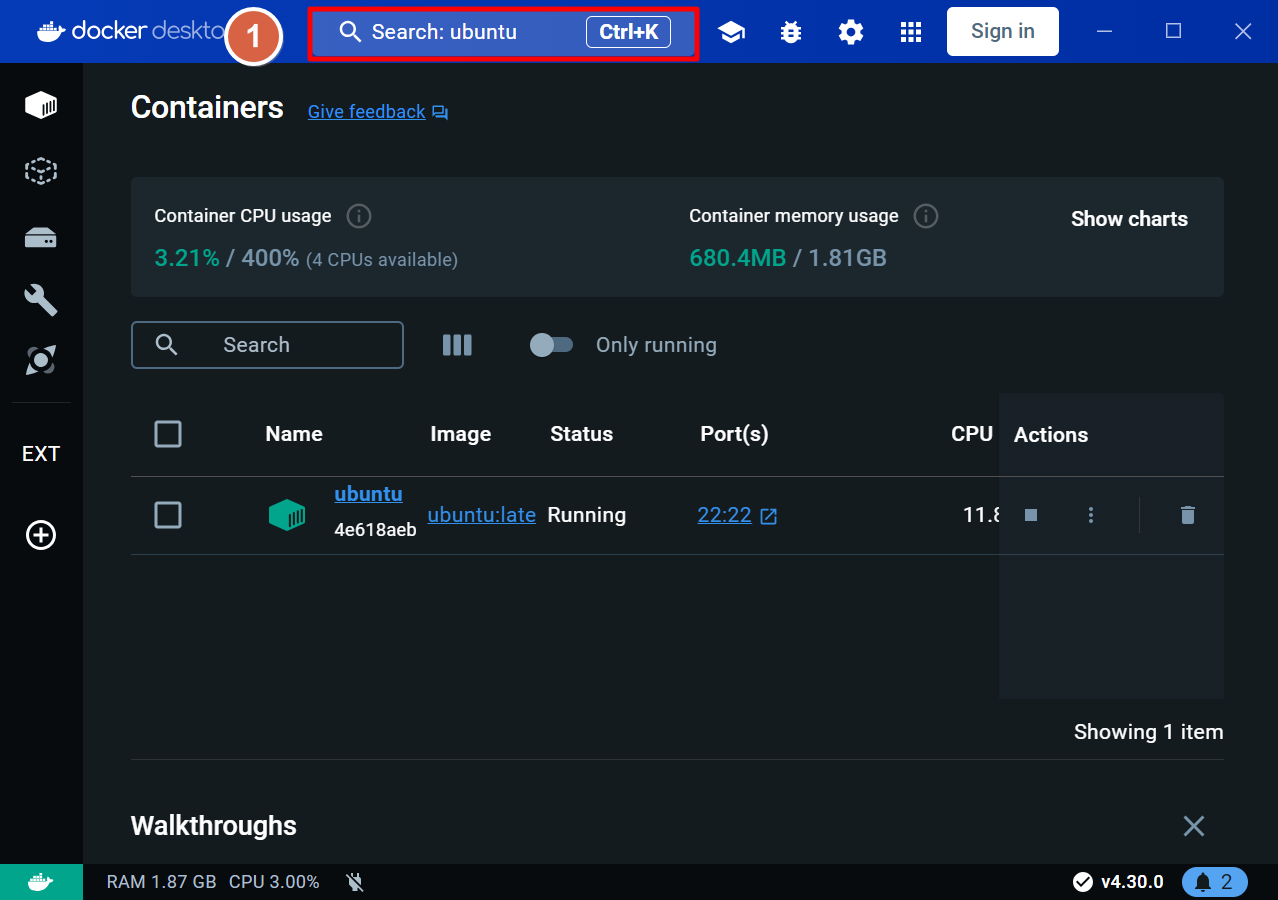
Task: Sort by the Name column header
Action: 294,434
